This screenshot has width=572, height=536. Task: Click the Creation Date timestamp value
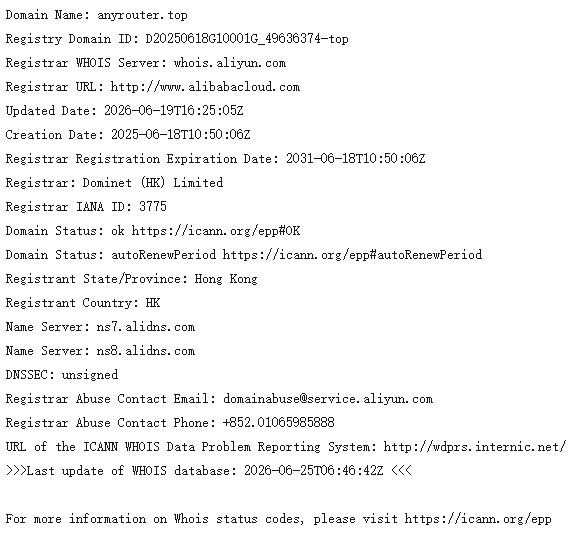pyautogui.click(x=181, y=135)
